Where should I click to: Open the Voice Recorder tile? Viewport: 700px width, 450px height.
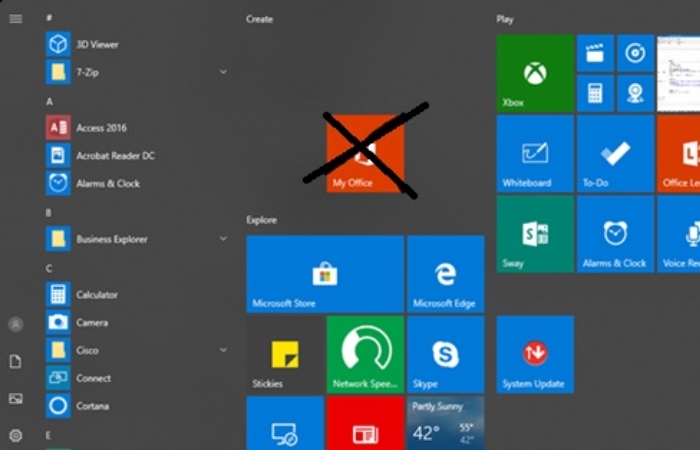point(679,234)
